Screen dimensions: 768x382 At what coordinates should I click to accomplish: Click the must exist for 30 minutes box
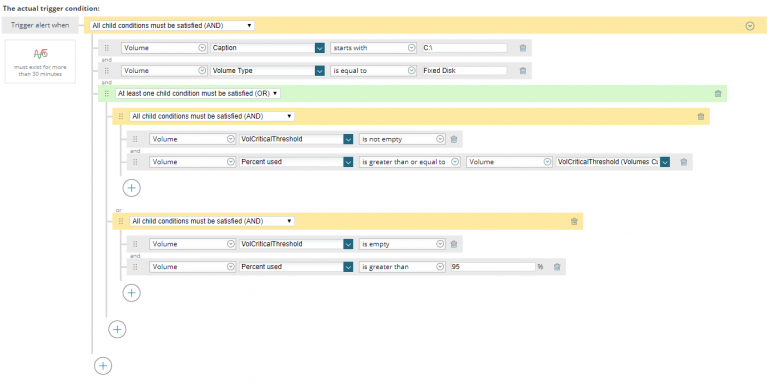[x=40, y=62]
